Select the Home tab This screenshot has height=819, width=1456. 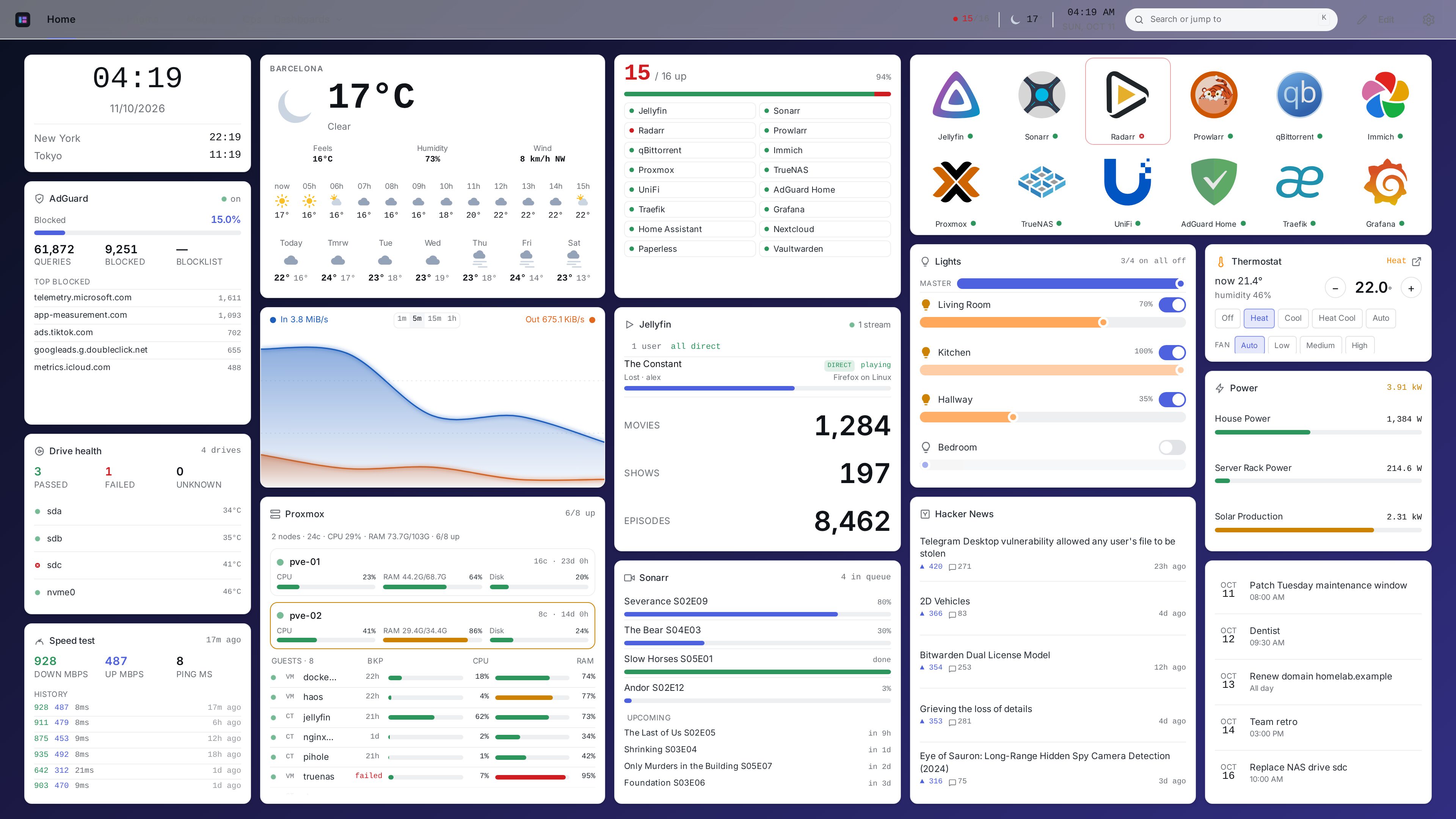[61, 19]
